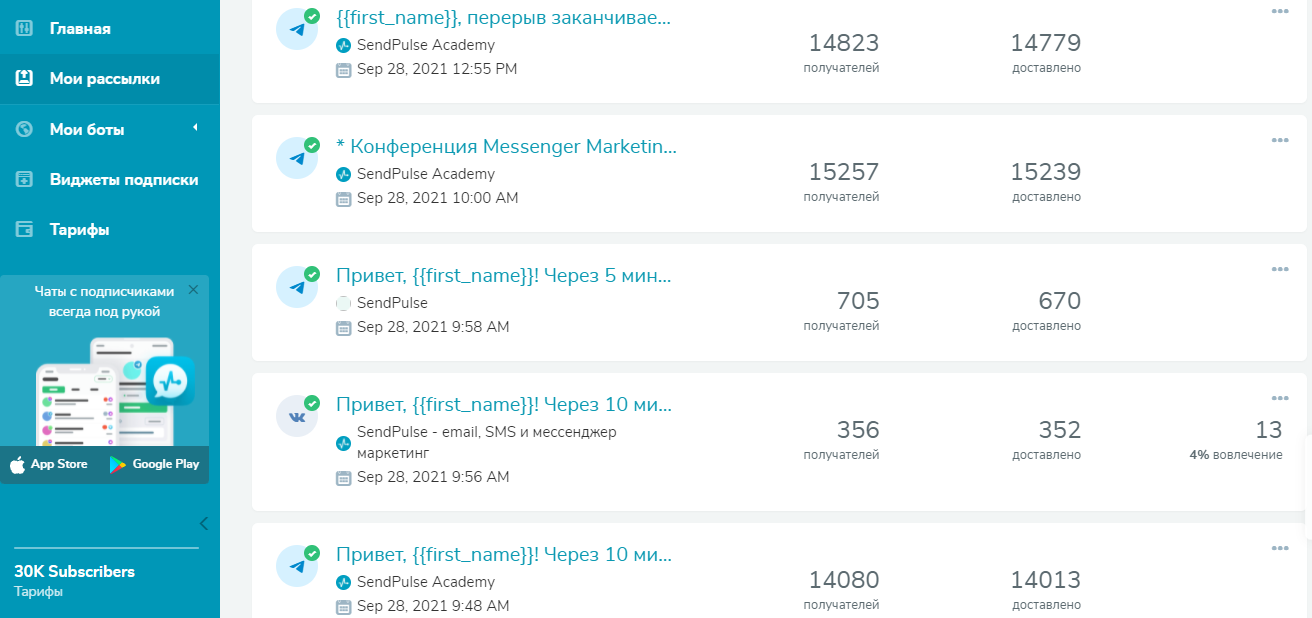Open 'Привет, {{first_name}}! Через 5 мин...' campaign
The image size is (1312, 618).
(504, 276)
